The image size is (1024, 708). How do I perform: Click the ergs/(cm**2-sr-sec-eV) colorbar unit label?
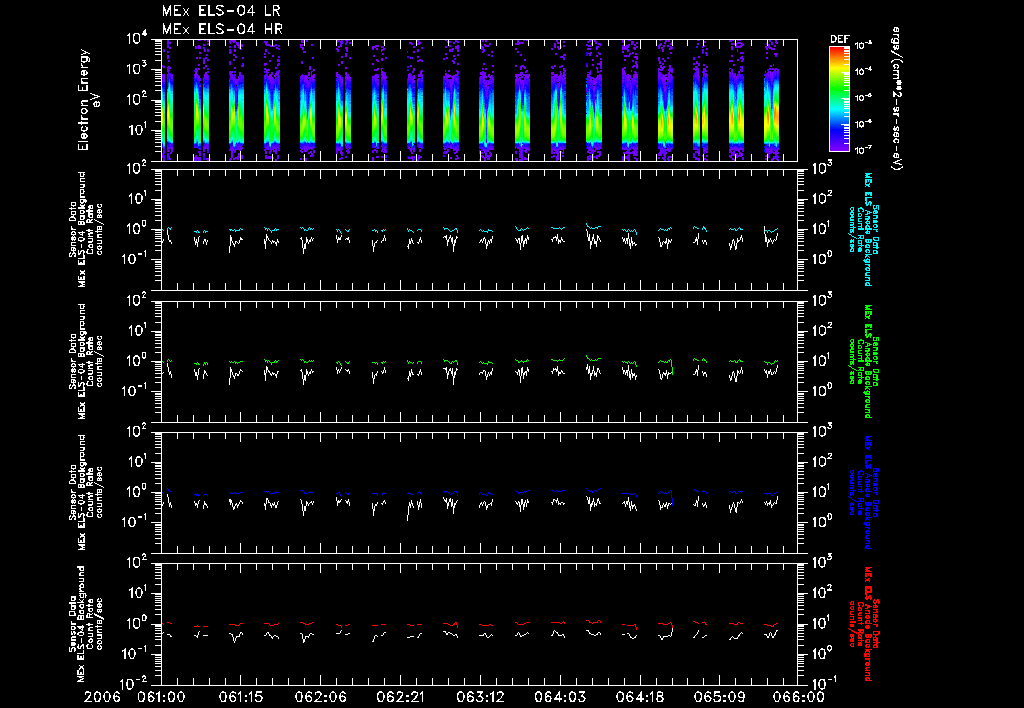point(897,98)
